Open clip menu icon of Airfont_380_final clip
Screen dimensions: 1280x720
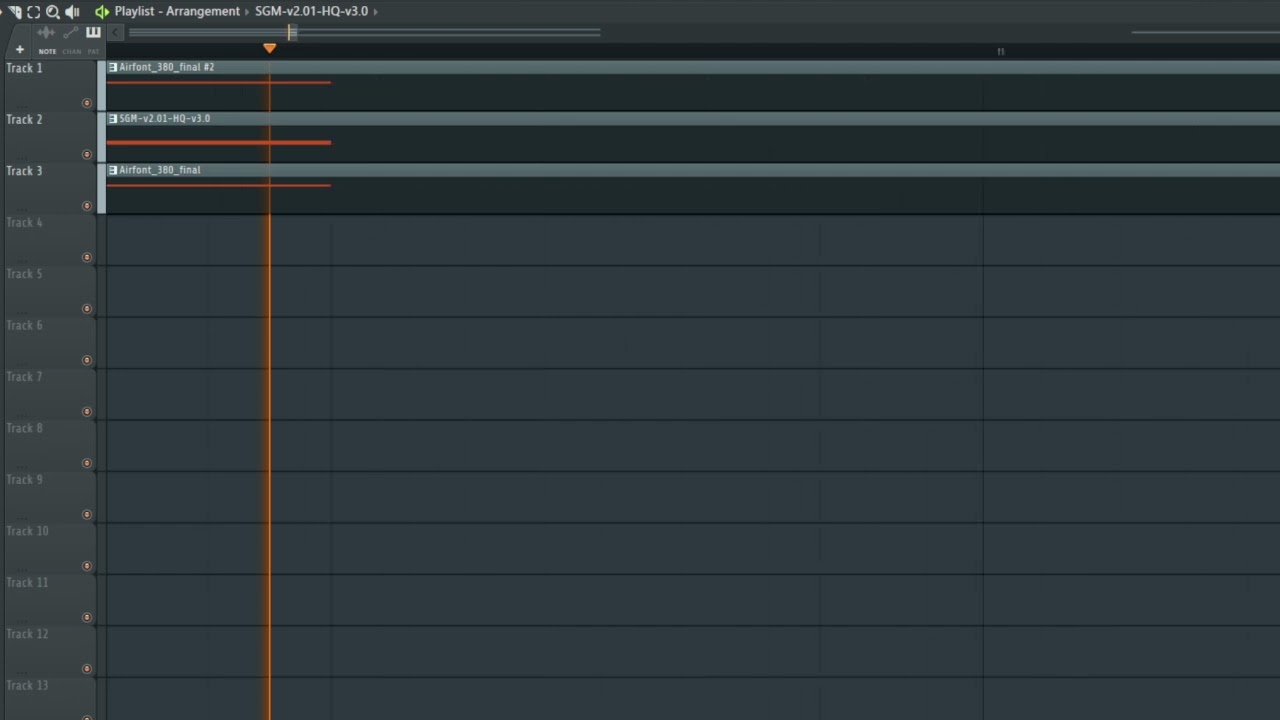(x=113, y=170)
